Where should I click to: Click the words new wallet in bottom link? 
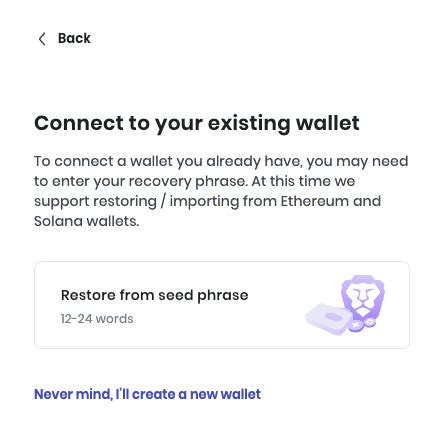click(x=225, y=394)
